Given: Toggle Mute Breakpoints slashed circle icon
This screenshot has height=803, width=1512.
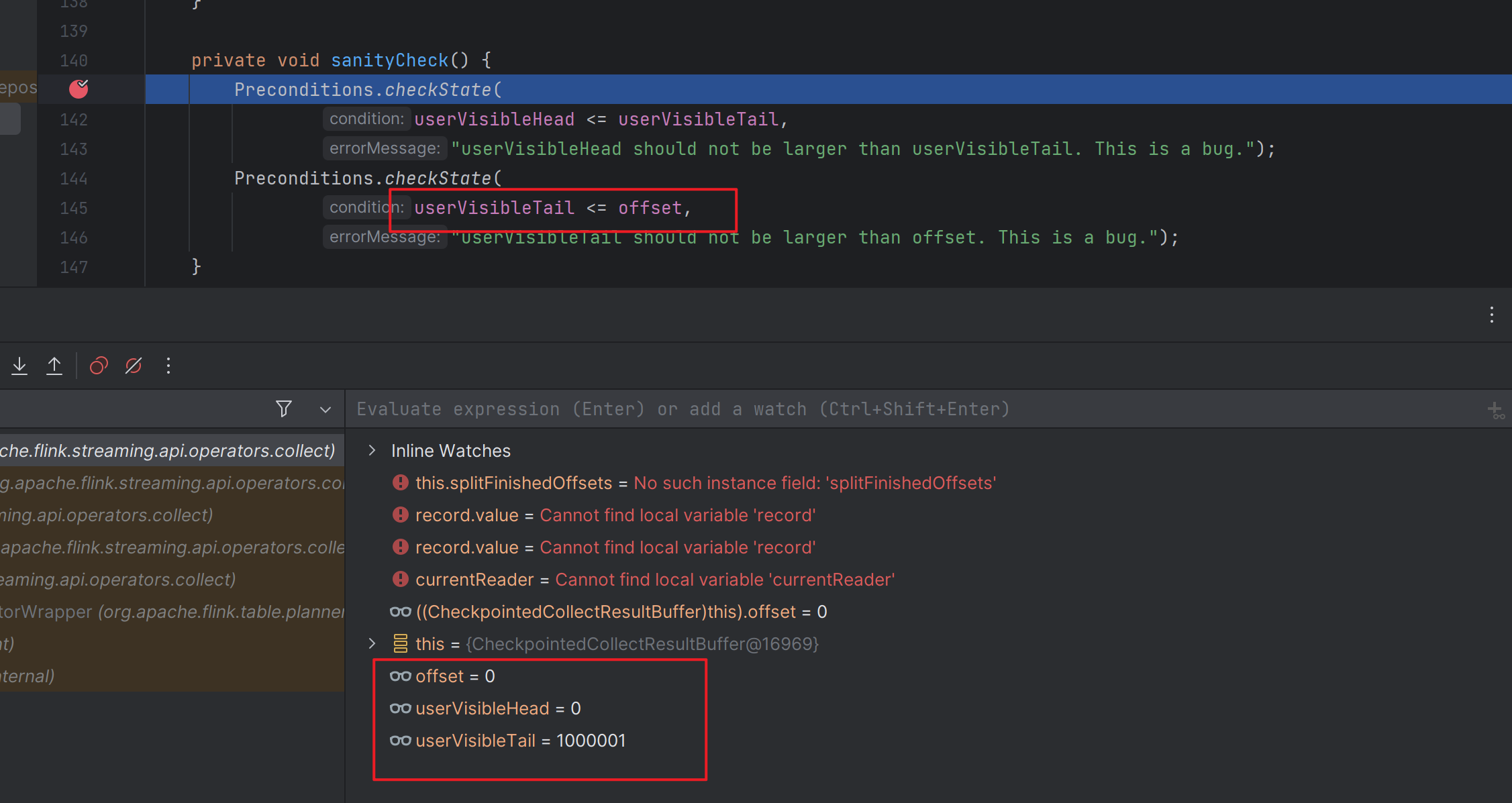Looking at the screenshot, I should point(134,366).
